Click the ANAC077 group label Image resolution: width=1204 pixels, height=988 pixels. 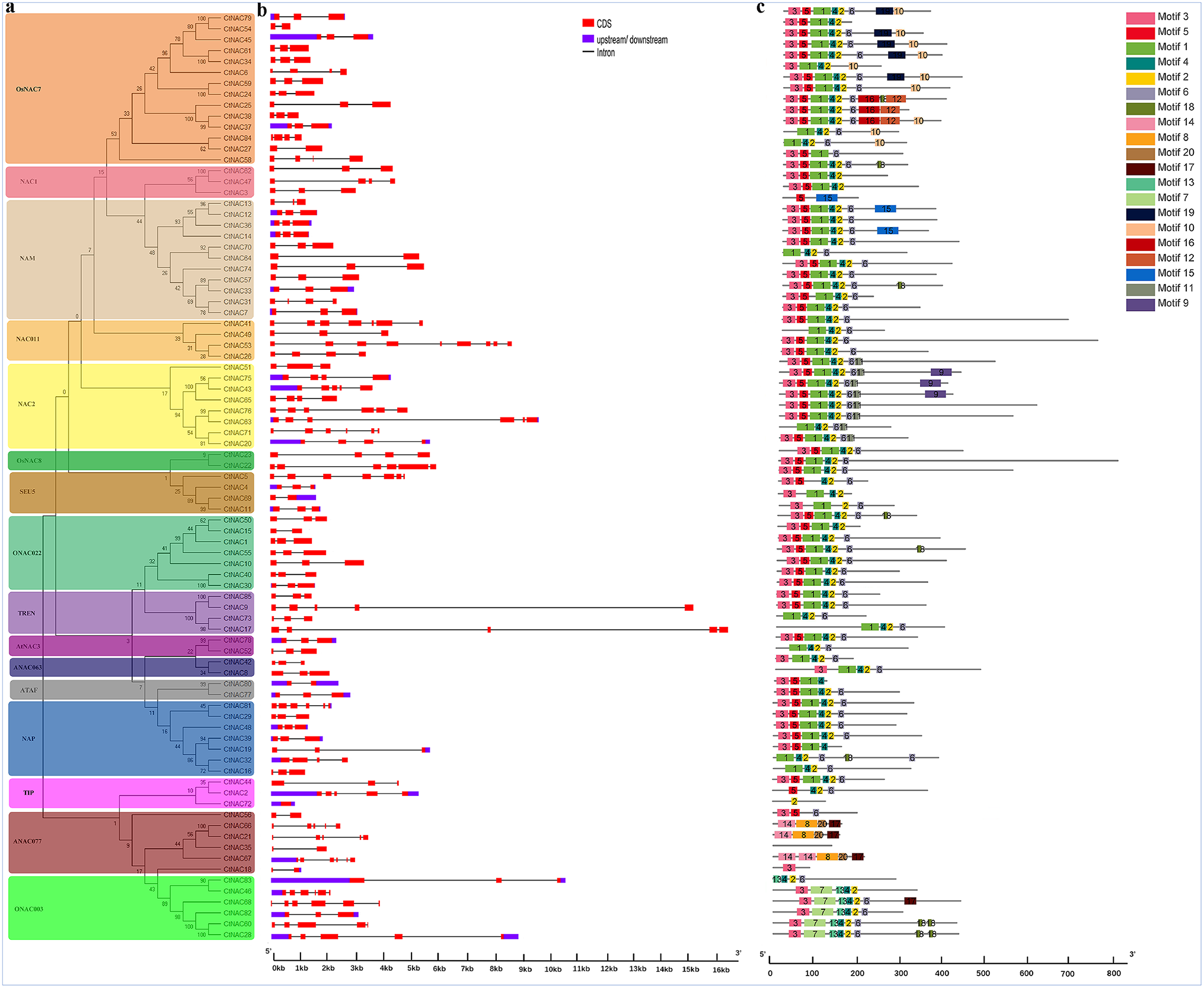point(27,842)
